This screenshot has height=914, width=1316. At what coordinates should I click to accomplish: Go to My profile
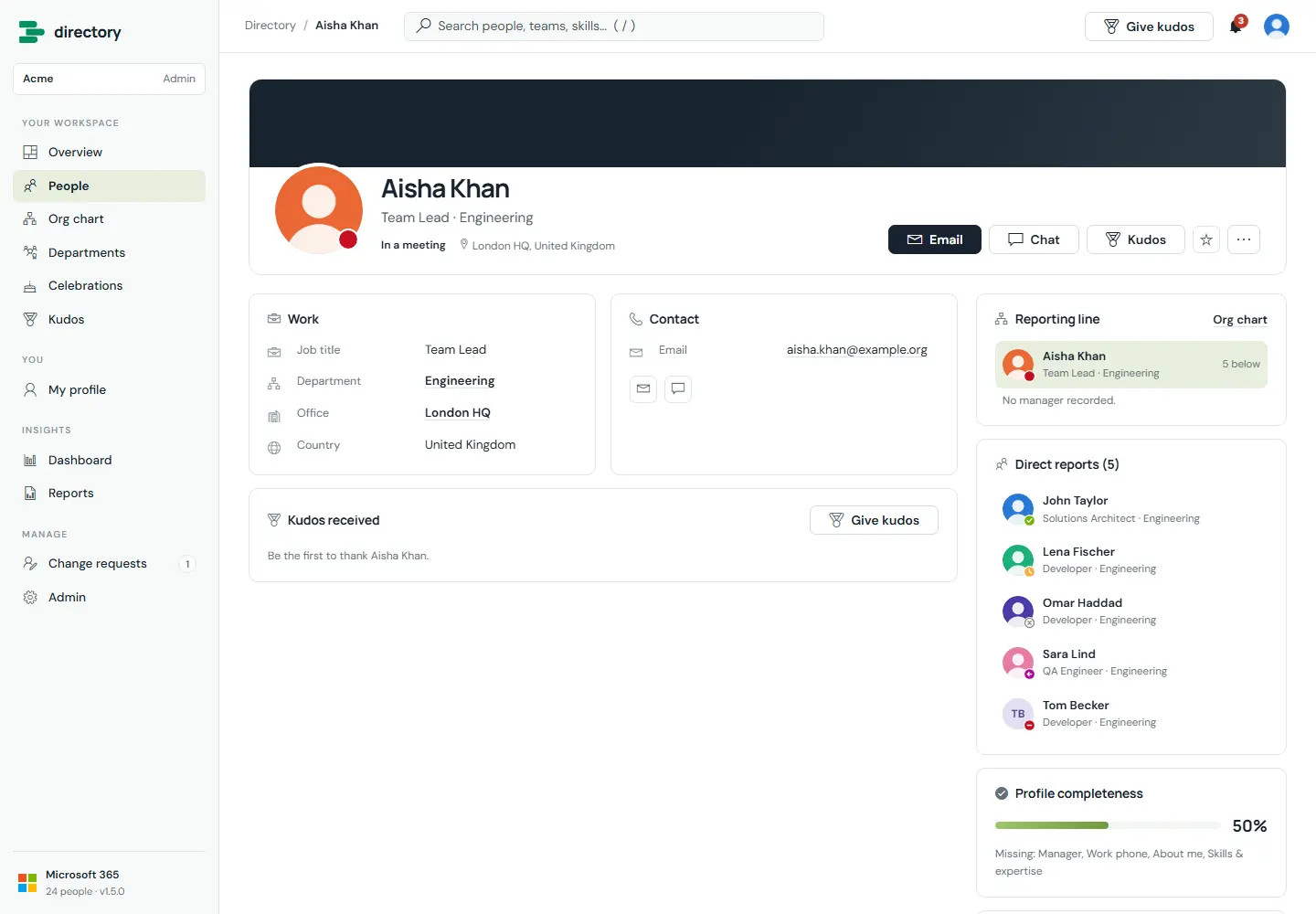pos(109,389)
